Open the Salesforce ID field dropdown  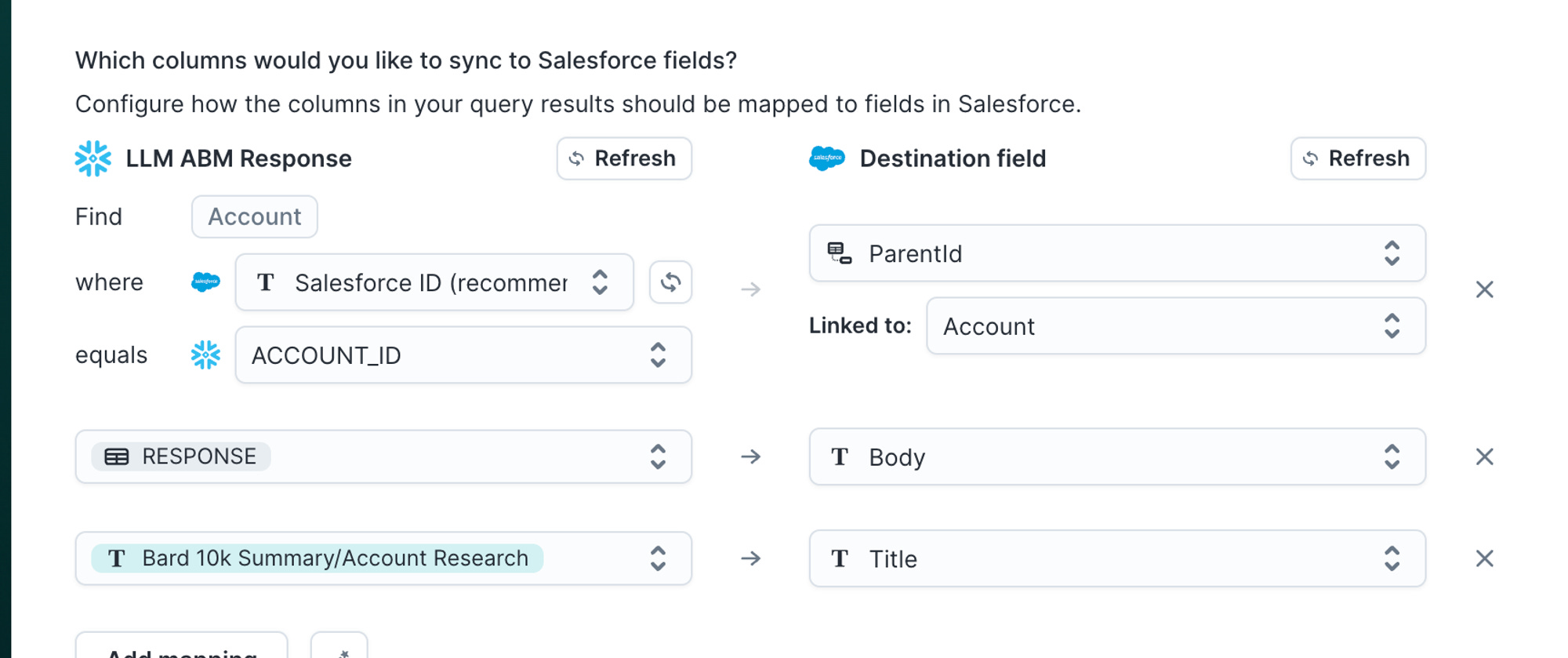(x=434, y=282)
